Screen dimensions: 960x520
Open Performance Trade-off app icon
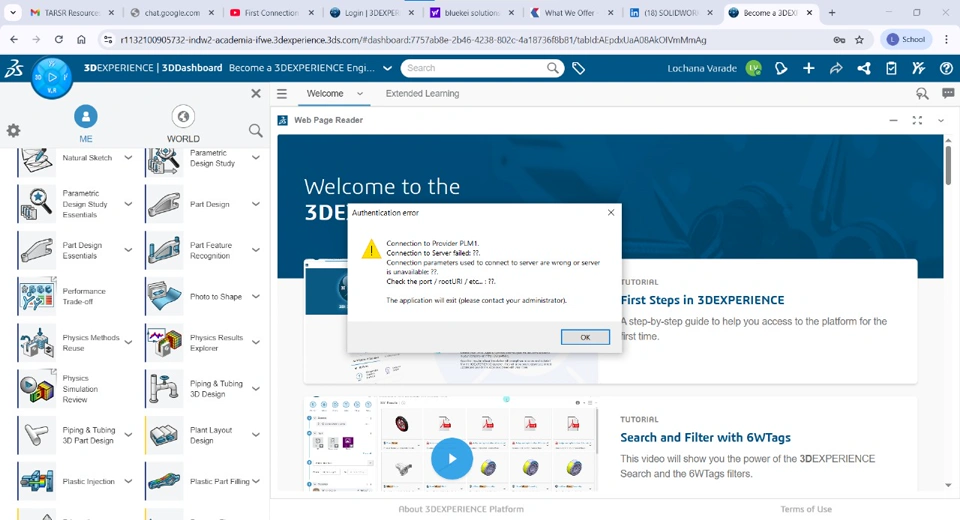(37, 296)
